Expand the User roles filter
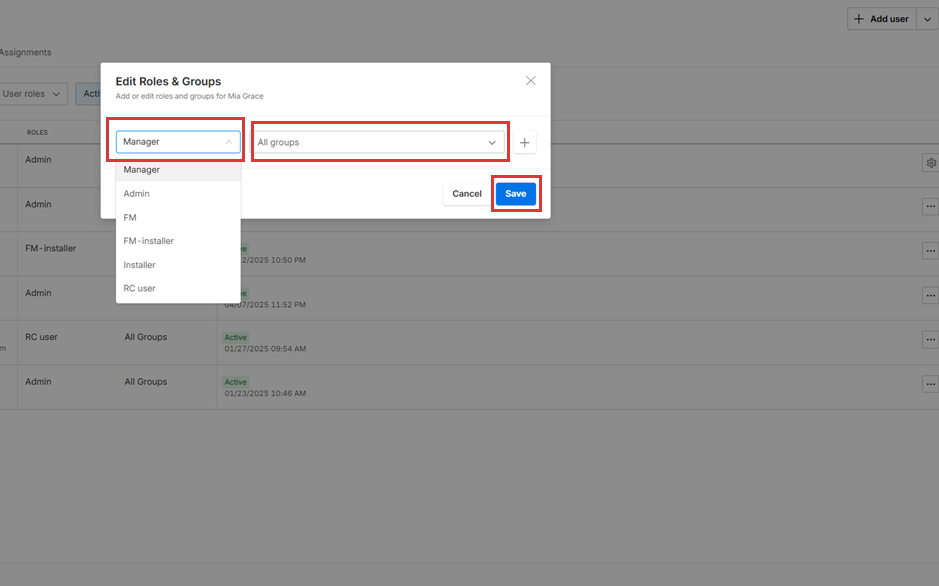This screenshot has width=939, height=586. point(32,94)
